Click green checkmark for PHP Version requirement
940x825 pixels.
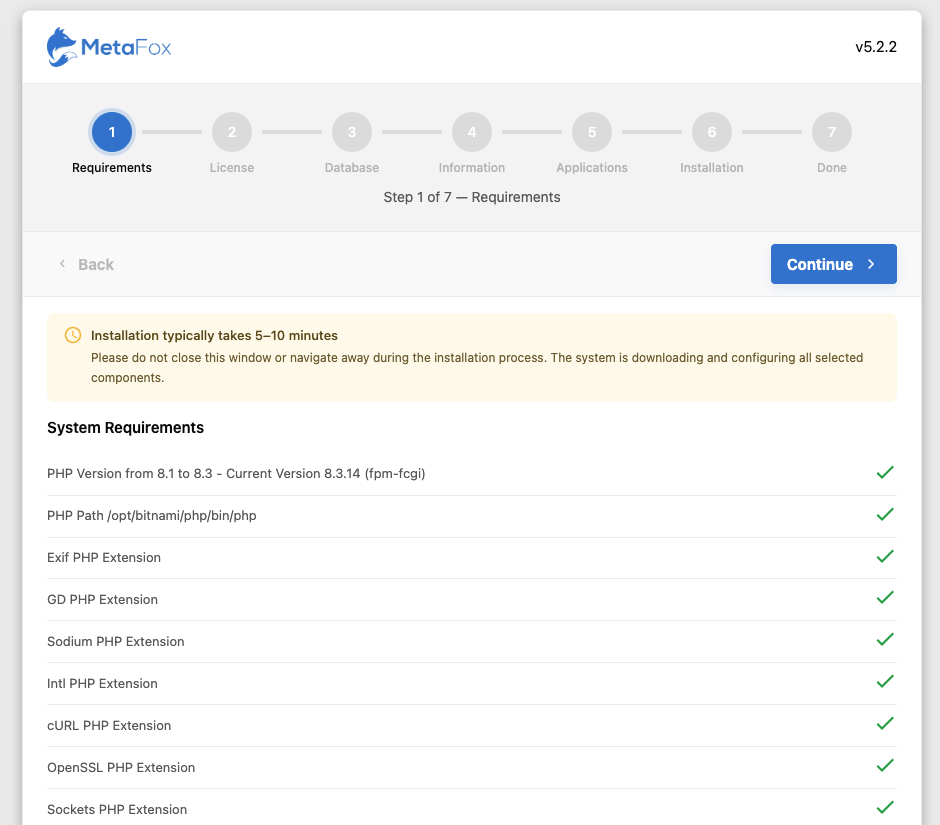click(884, 472)
